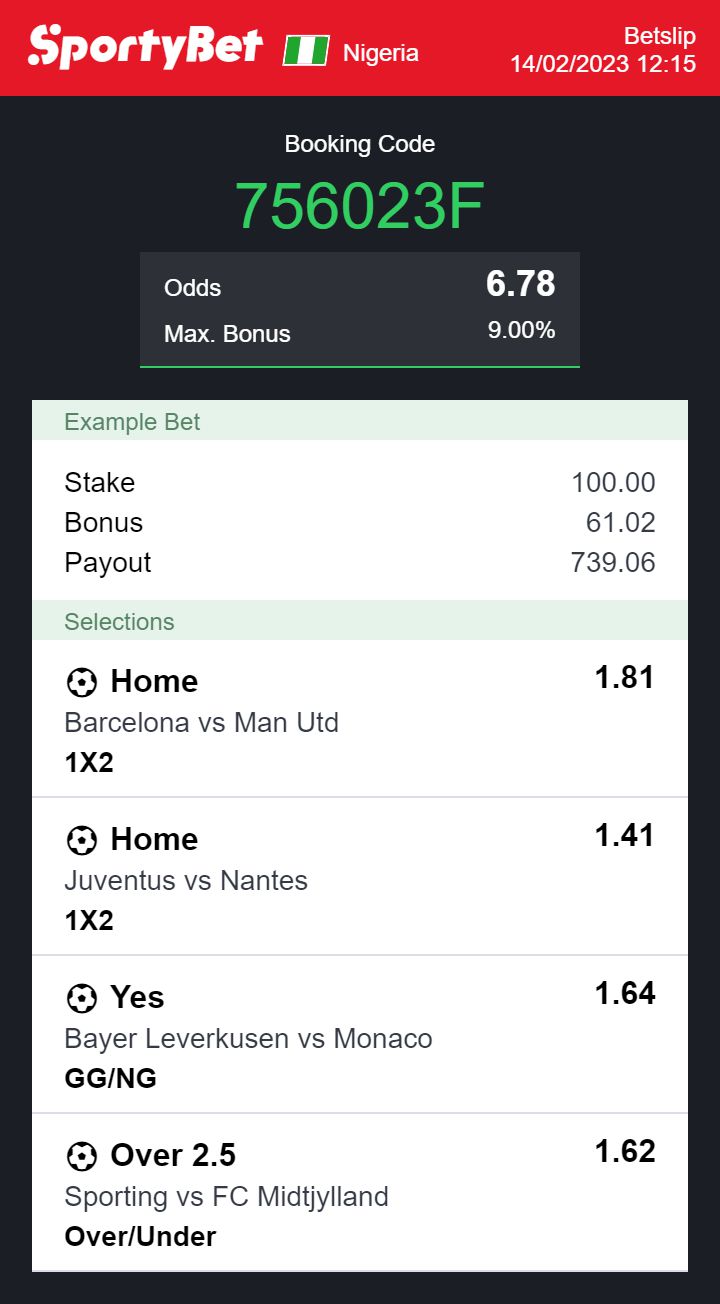Click the Payout amount 739.06

click(613, 563)
